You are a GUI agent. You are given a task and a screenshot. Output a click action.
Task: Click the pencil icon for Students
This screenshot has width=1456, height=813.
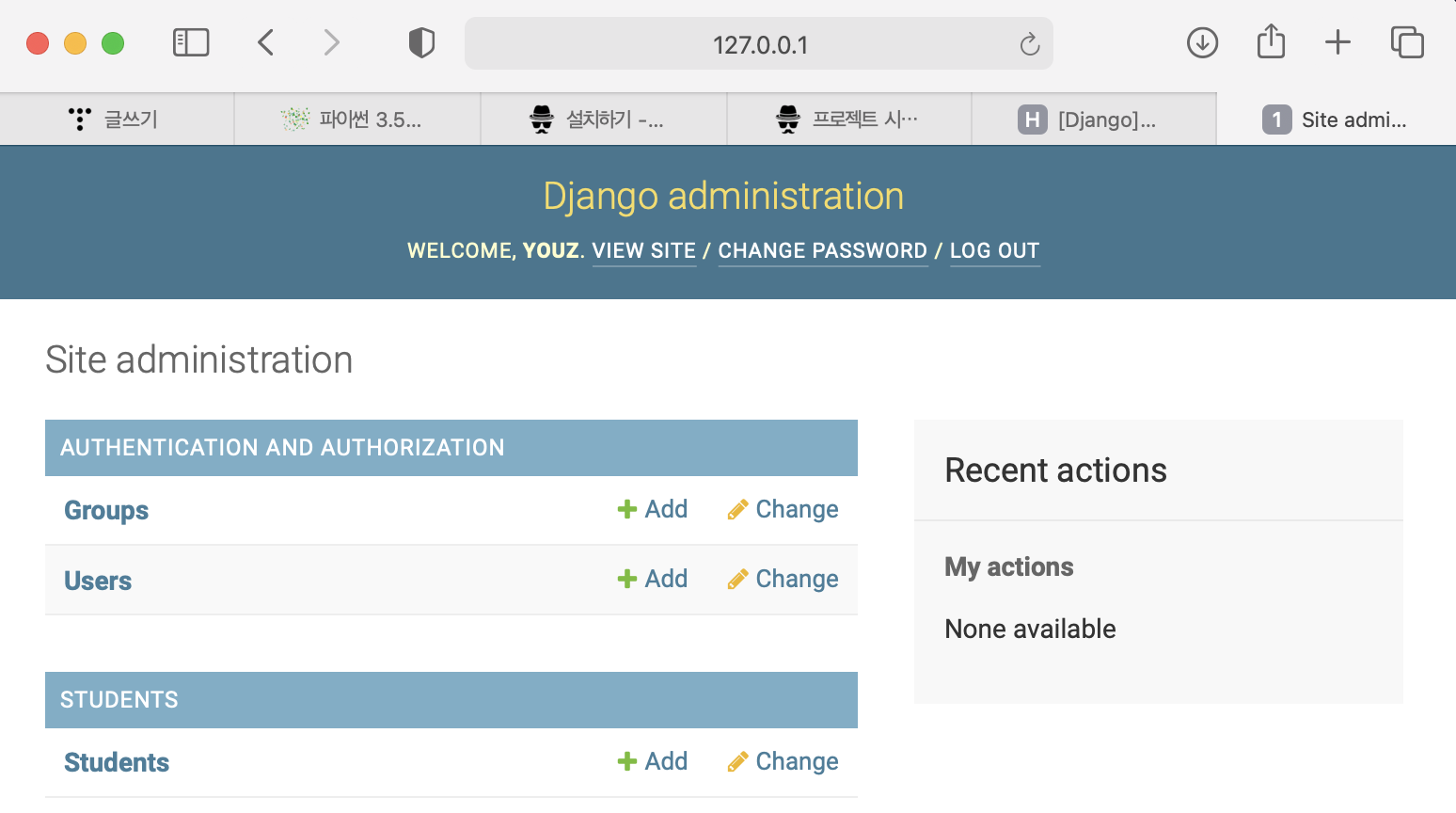(x=738, y=761)
